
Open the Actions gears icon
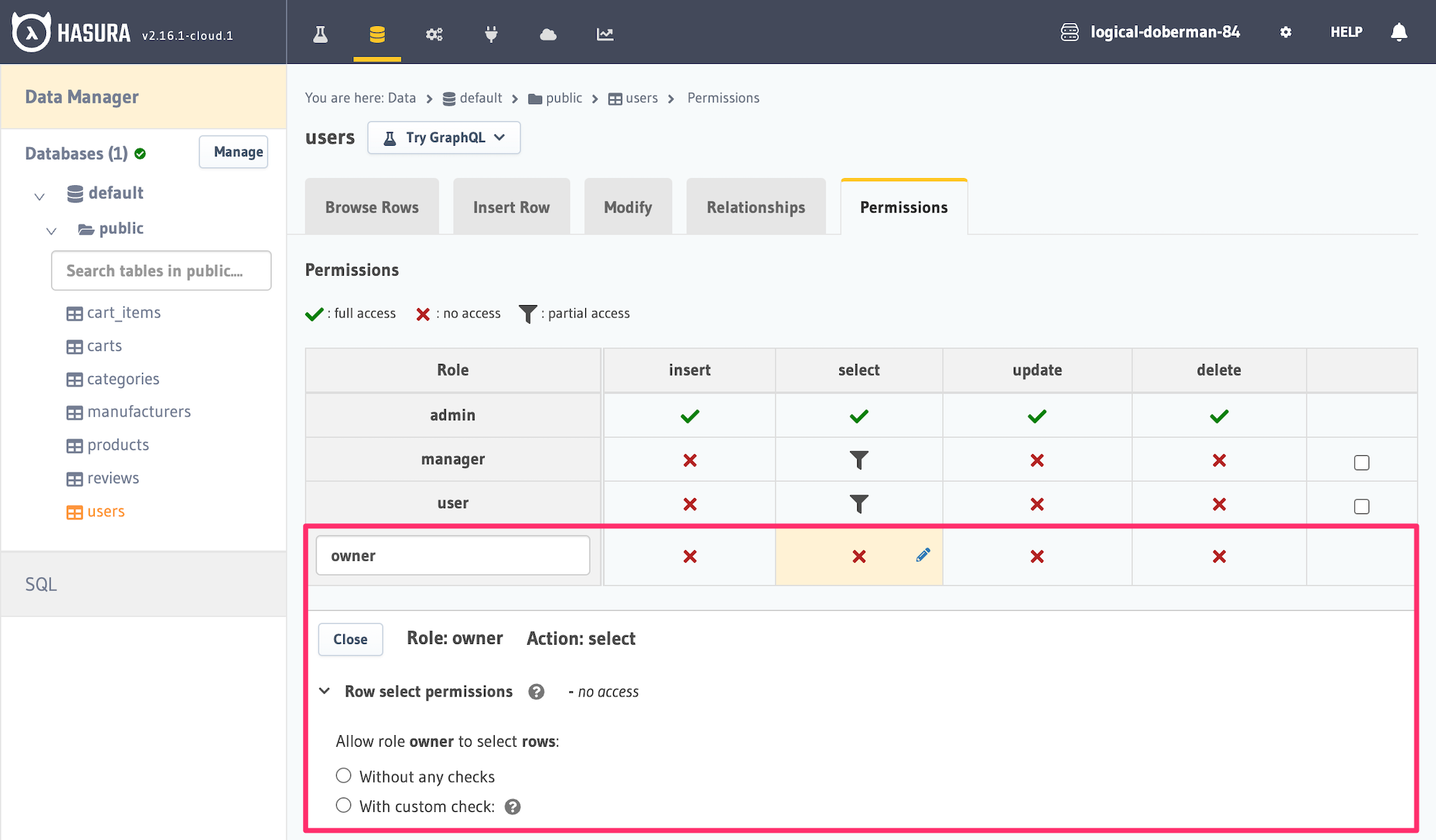pos(434,34)
